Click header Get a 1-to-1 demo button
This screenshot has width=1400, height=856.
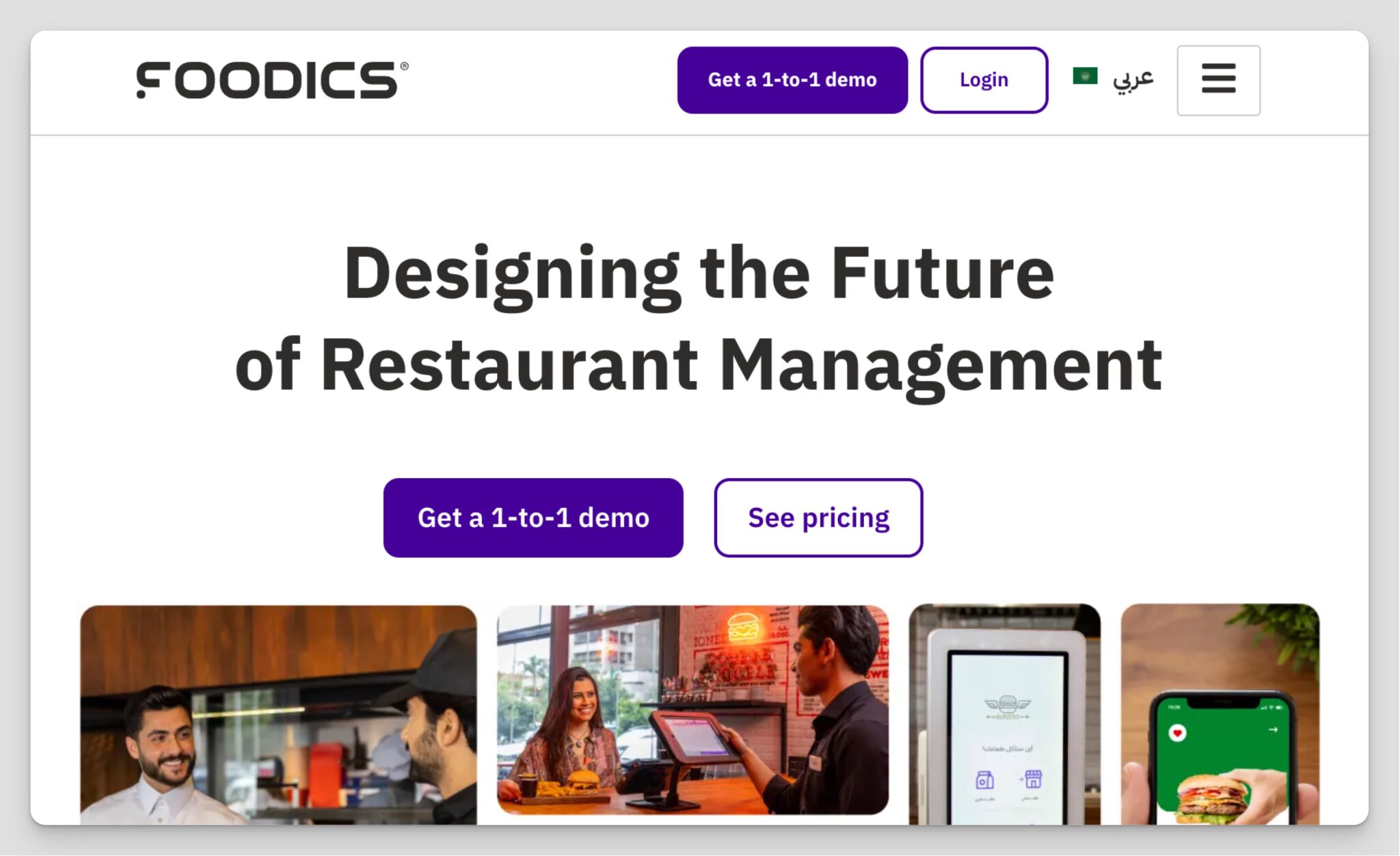tap(792, 80)
